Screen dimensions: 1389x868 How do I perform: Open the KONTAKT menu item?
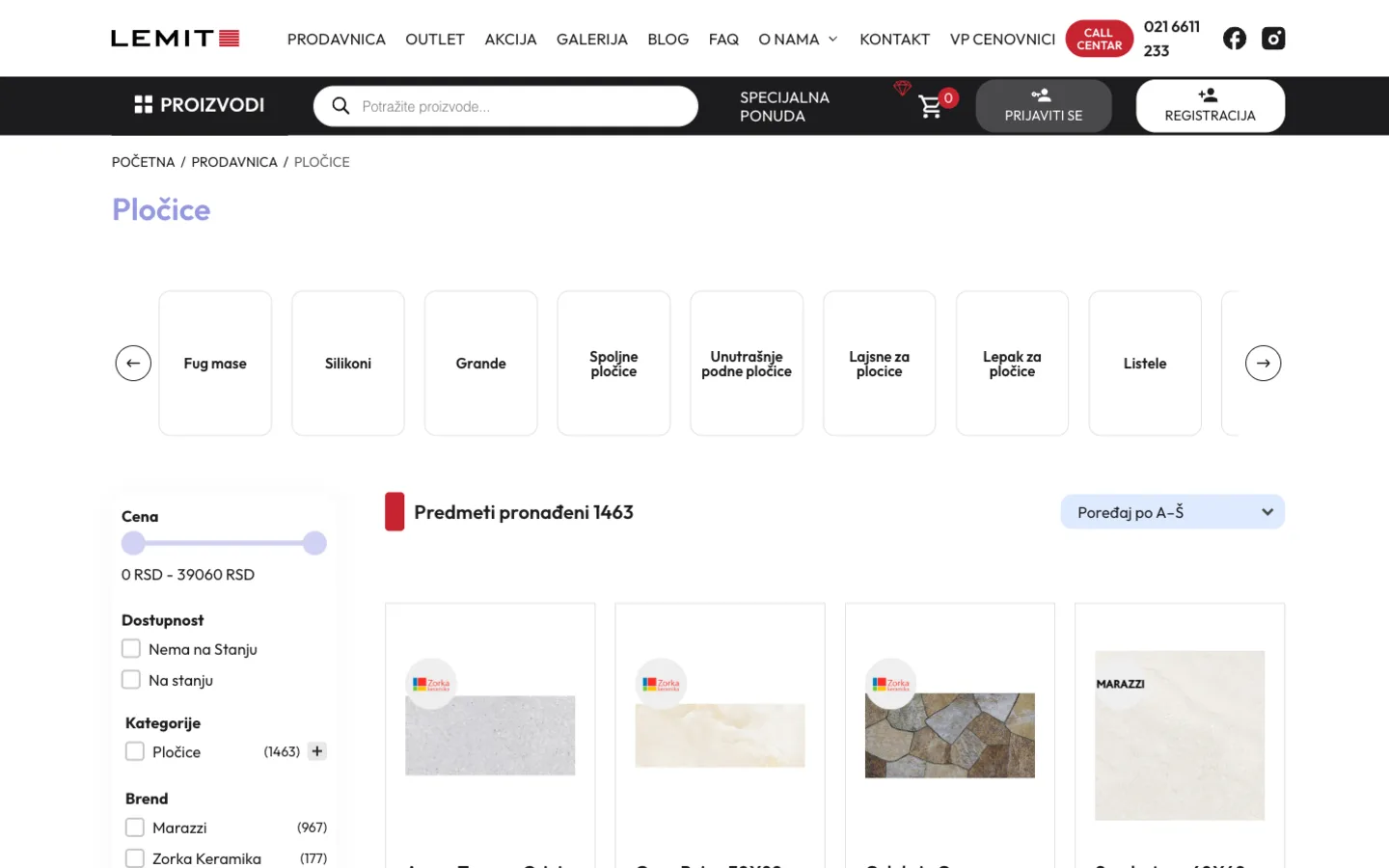point(895,40)
